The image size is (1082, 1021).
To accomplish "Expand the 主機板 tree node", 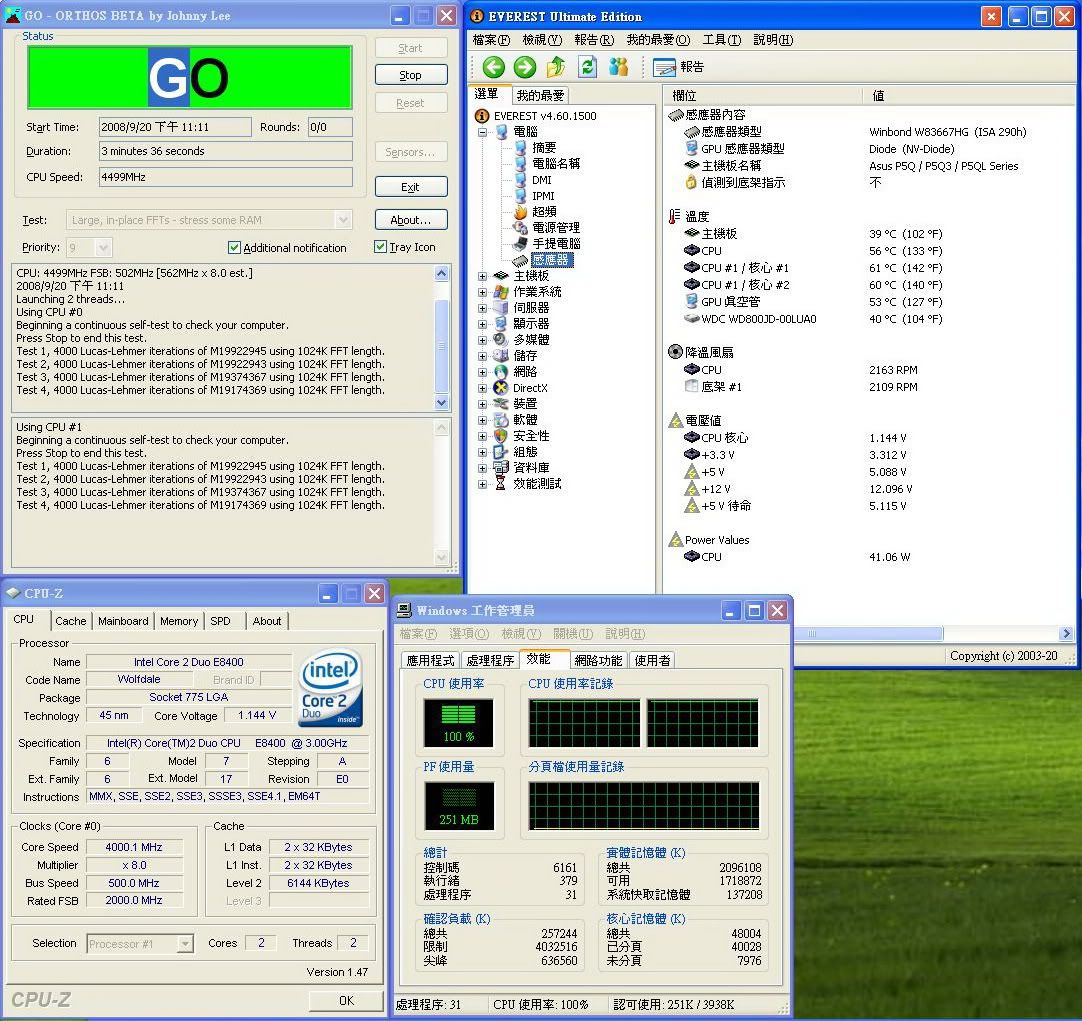I will click(x=482, y=276).
